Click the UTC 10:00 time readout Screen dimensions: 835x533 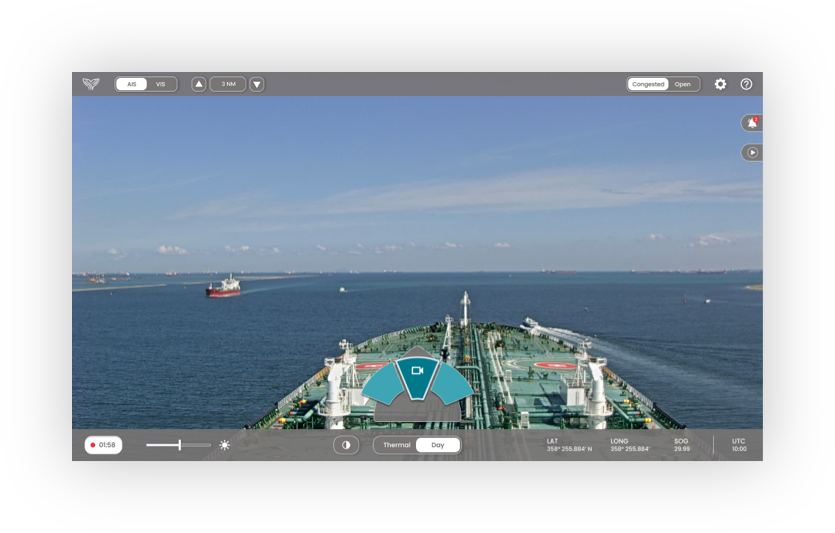(x=739, y=445)
